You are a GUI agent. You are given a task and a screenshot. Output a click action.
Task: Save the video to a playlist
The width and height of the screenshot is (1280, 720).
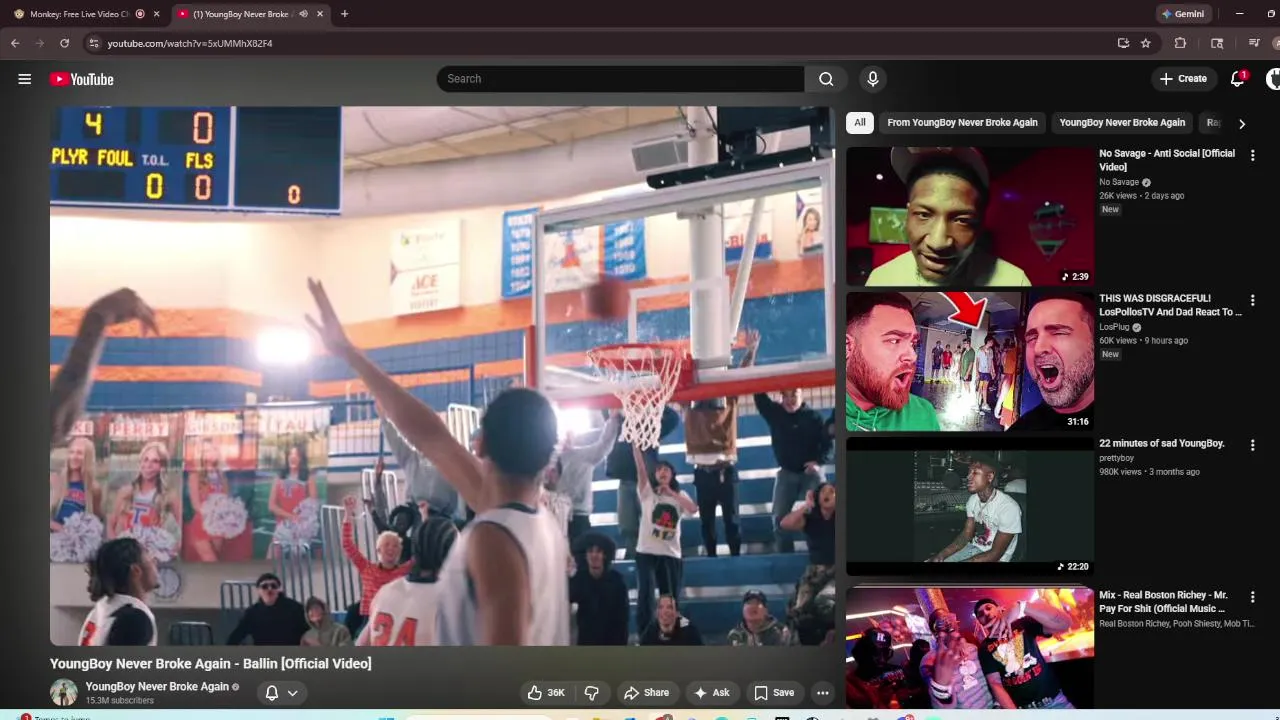tap(774, 692)
